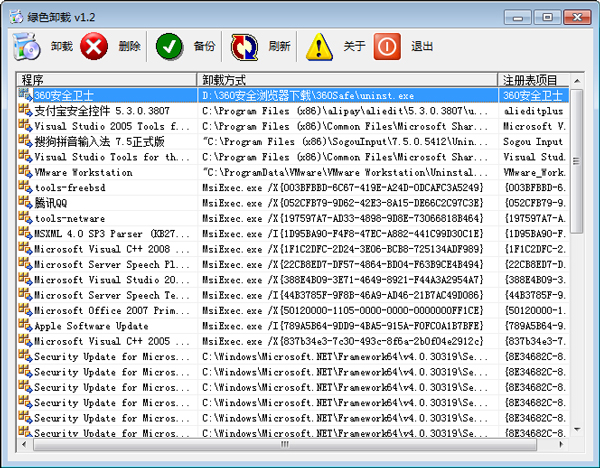The image size is (600, 468).
Task: Click the Sogou Input registry cell
Action: (533, 142)
